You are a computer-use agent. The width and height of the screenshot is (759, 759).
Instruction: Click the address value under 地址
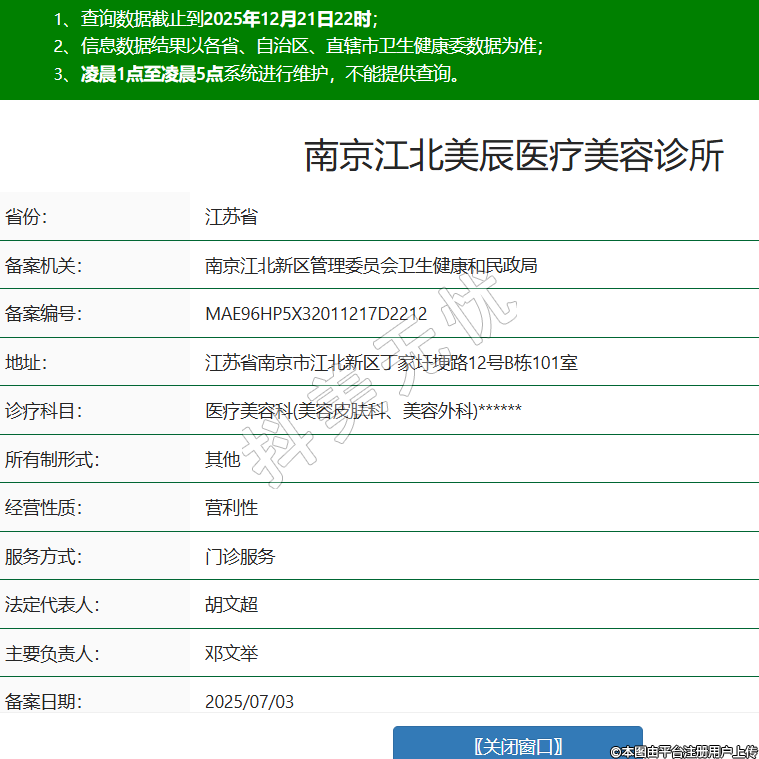pos(391,362)
